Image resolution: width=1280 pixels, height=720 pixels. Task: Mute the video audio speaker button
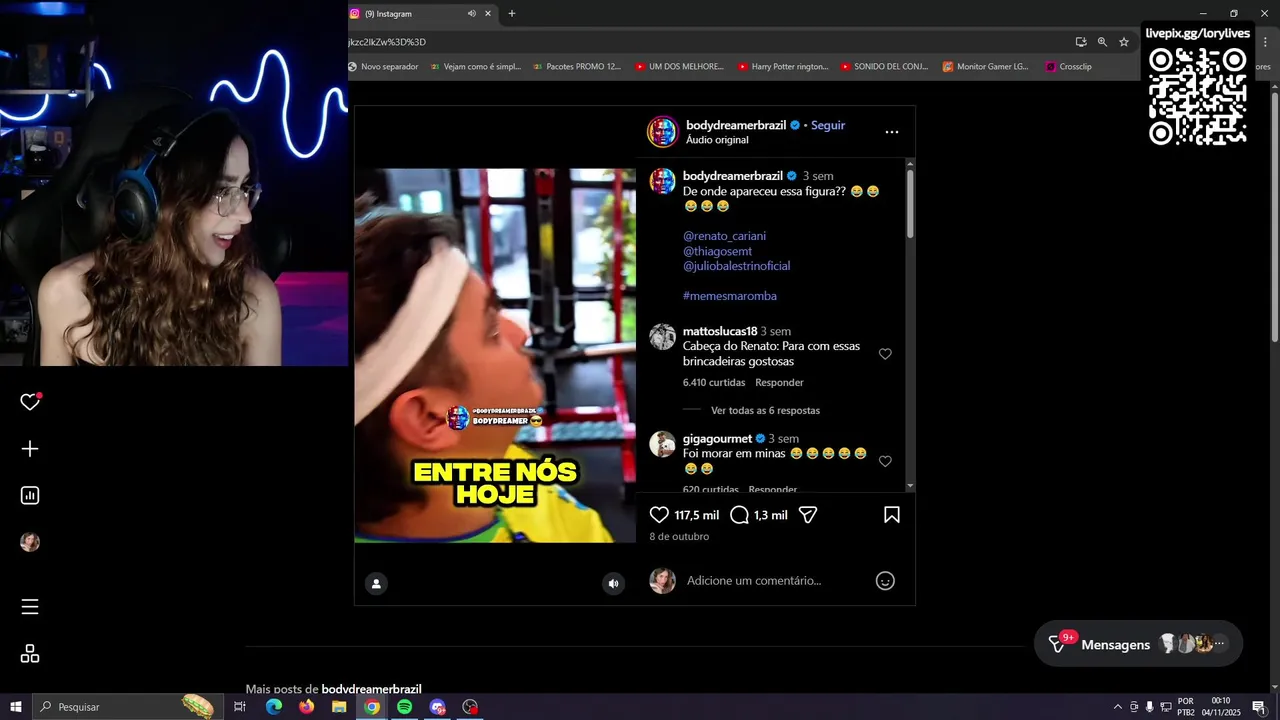(614, 584)
